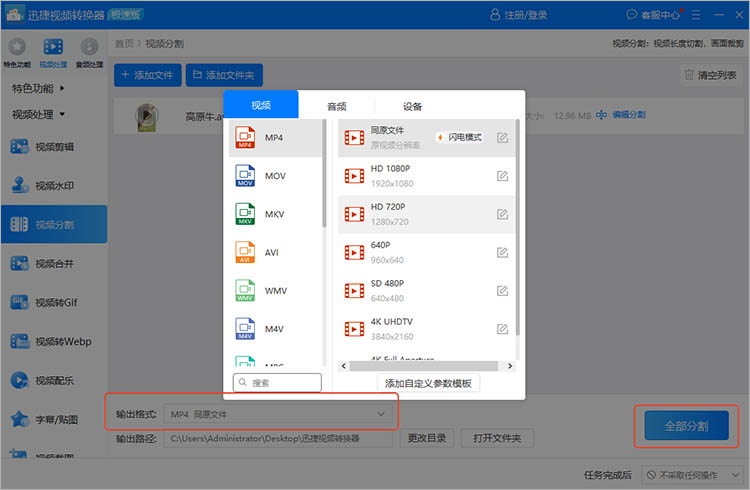Switch to the 视频 format tab
This screenshot has height=490, width=750.
(261, 104)
